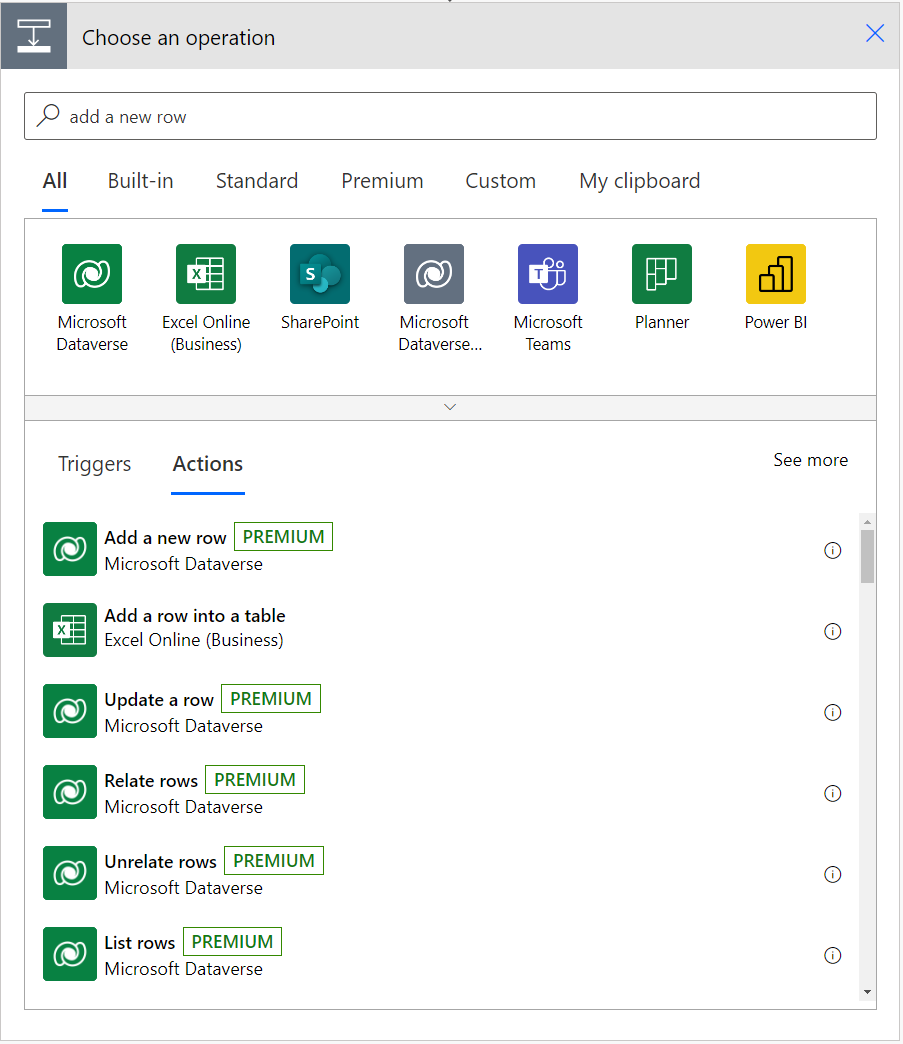The width and height of the screenshot is (903, 1044).
Task: Select the gray Microsoft Dataverse legacy connector
Action: pos(433,274)
